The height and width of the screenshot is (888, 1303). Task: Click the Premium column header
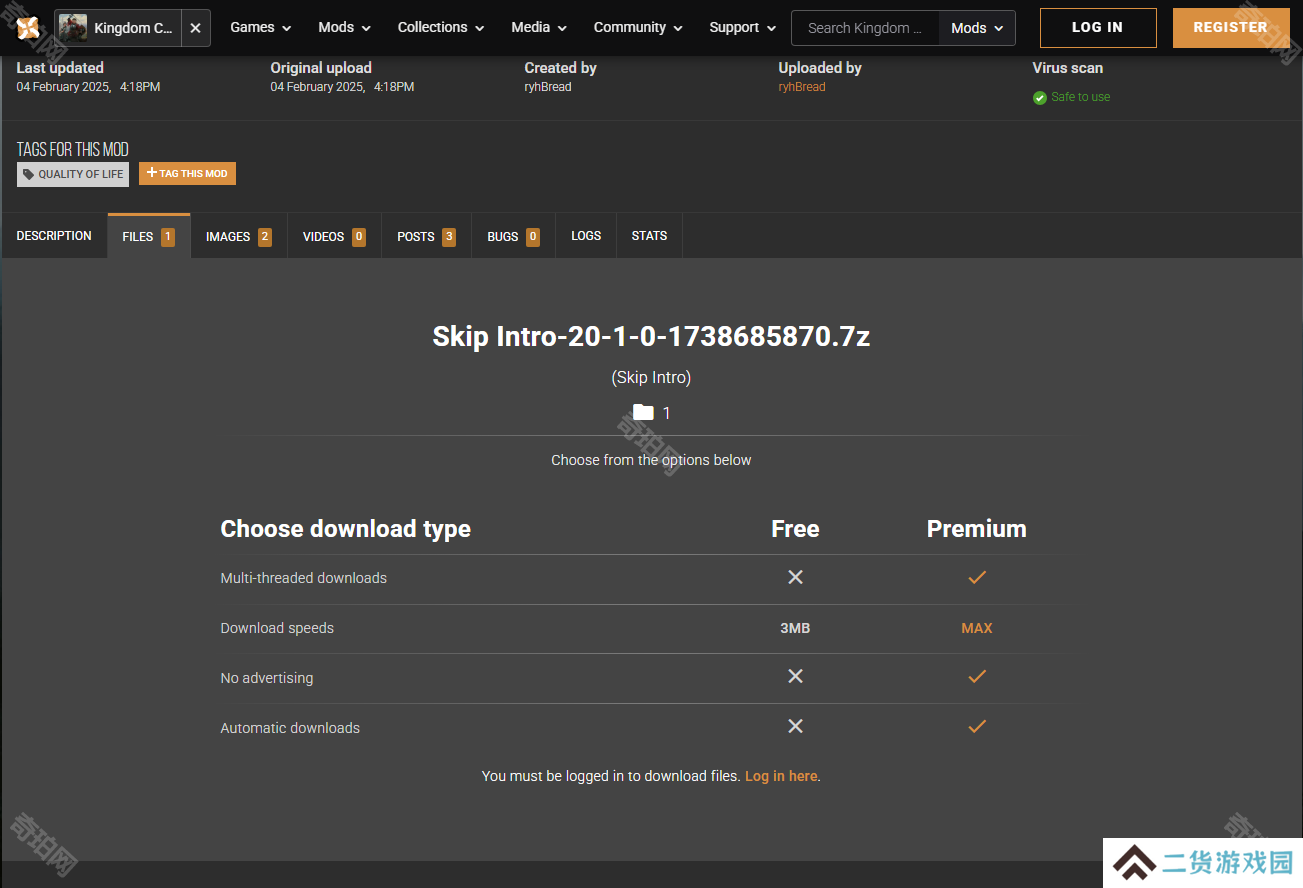point(977,529)
